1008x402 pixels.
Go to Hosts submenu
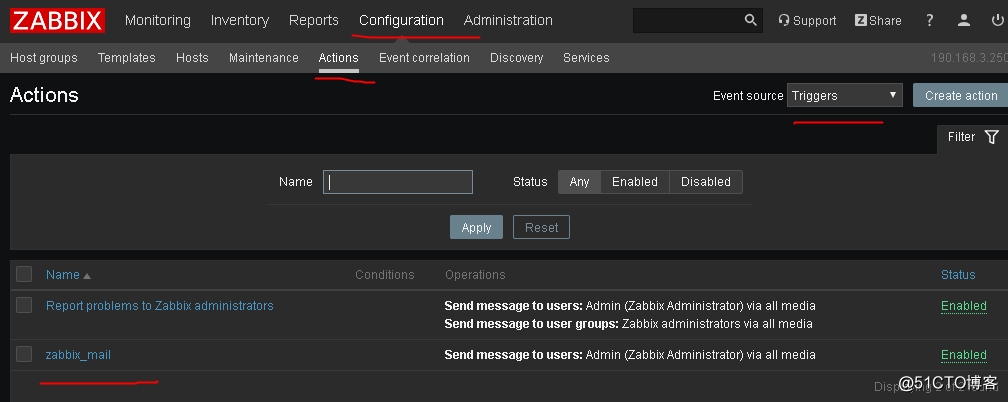click(x=192, y=58)
